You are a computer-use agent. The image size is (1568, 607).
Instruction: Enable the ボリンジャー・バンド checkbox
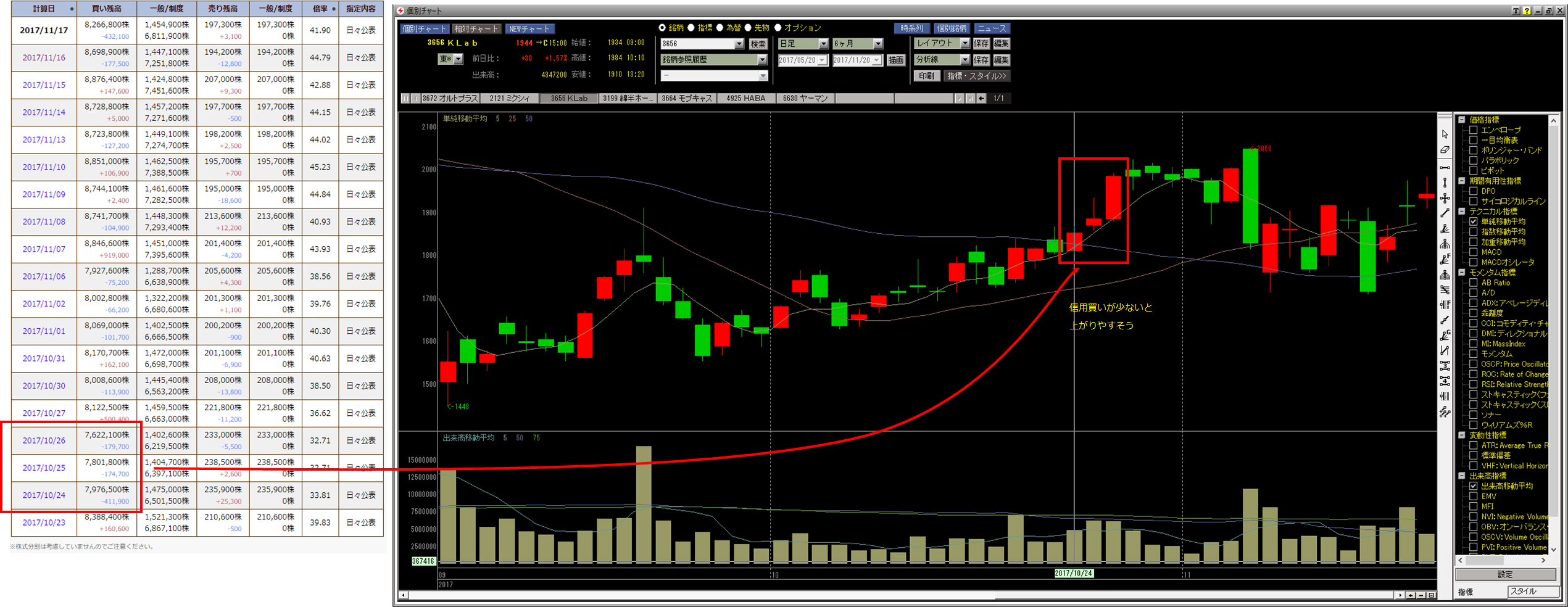1474,150
